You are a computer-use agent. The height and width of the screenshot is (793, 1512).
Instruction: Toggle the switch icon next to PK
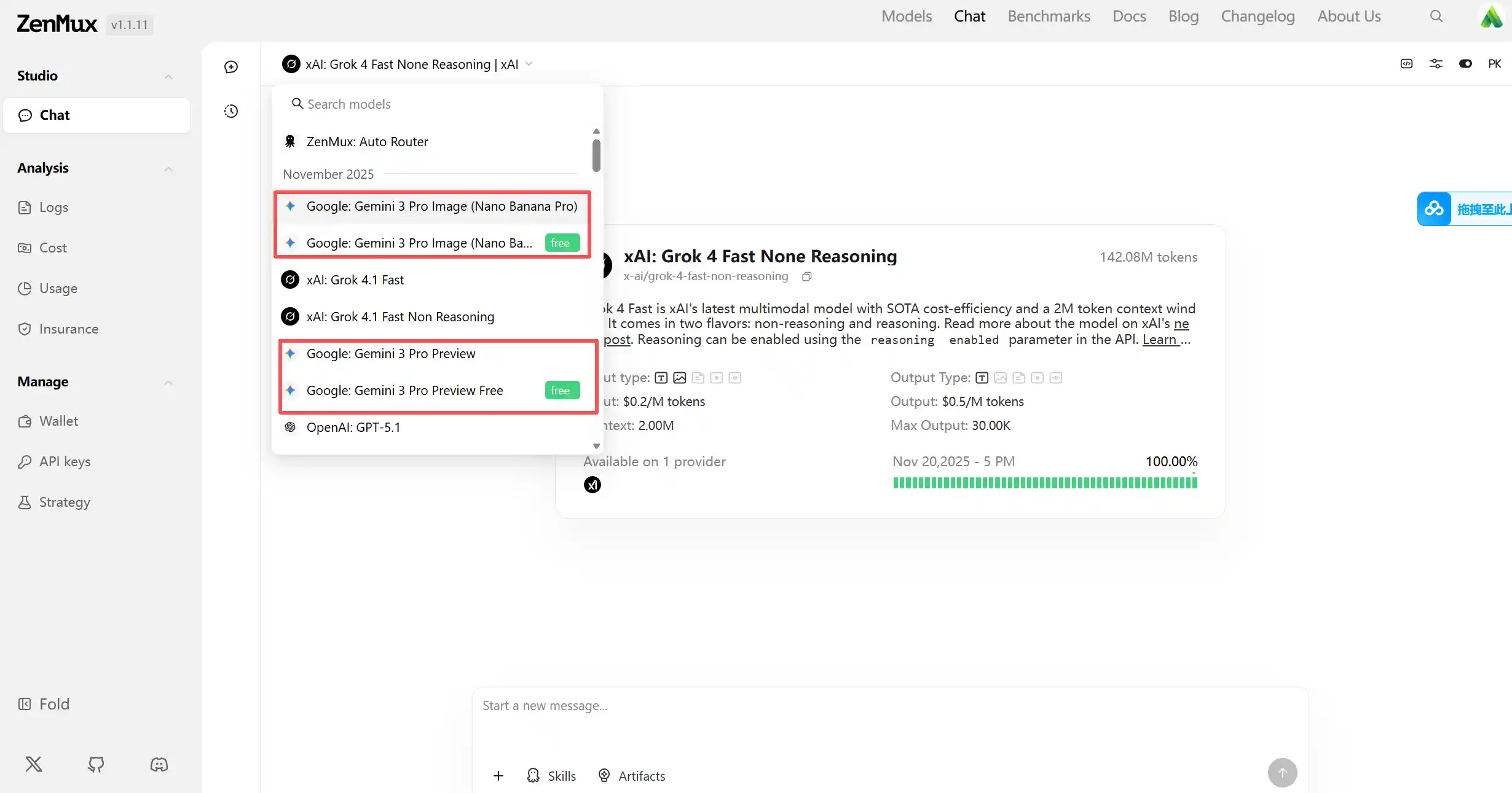click(x=1465, y=64)
